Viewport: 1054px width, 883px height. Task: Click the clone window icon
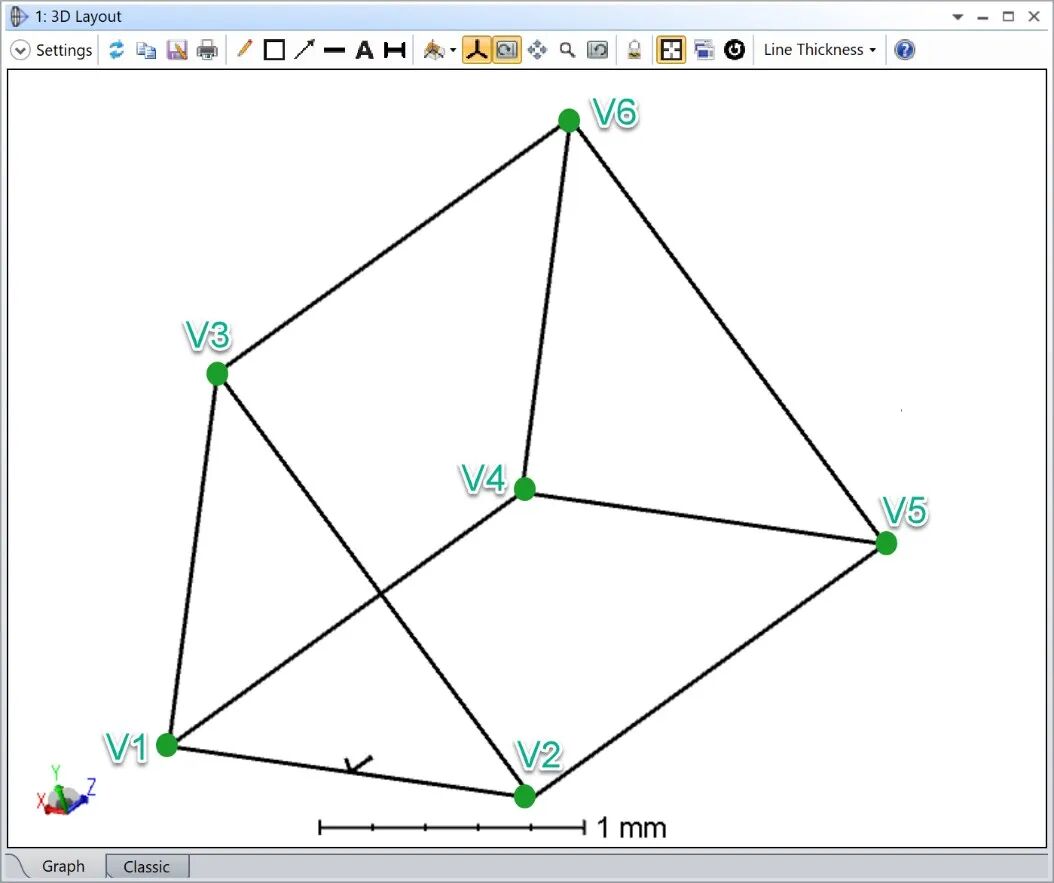(704, 50)
